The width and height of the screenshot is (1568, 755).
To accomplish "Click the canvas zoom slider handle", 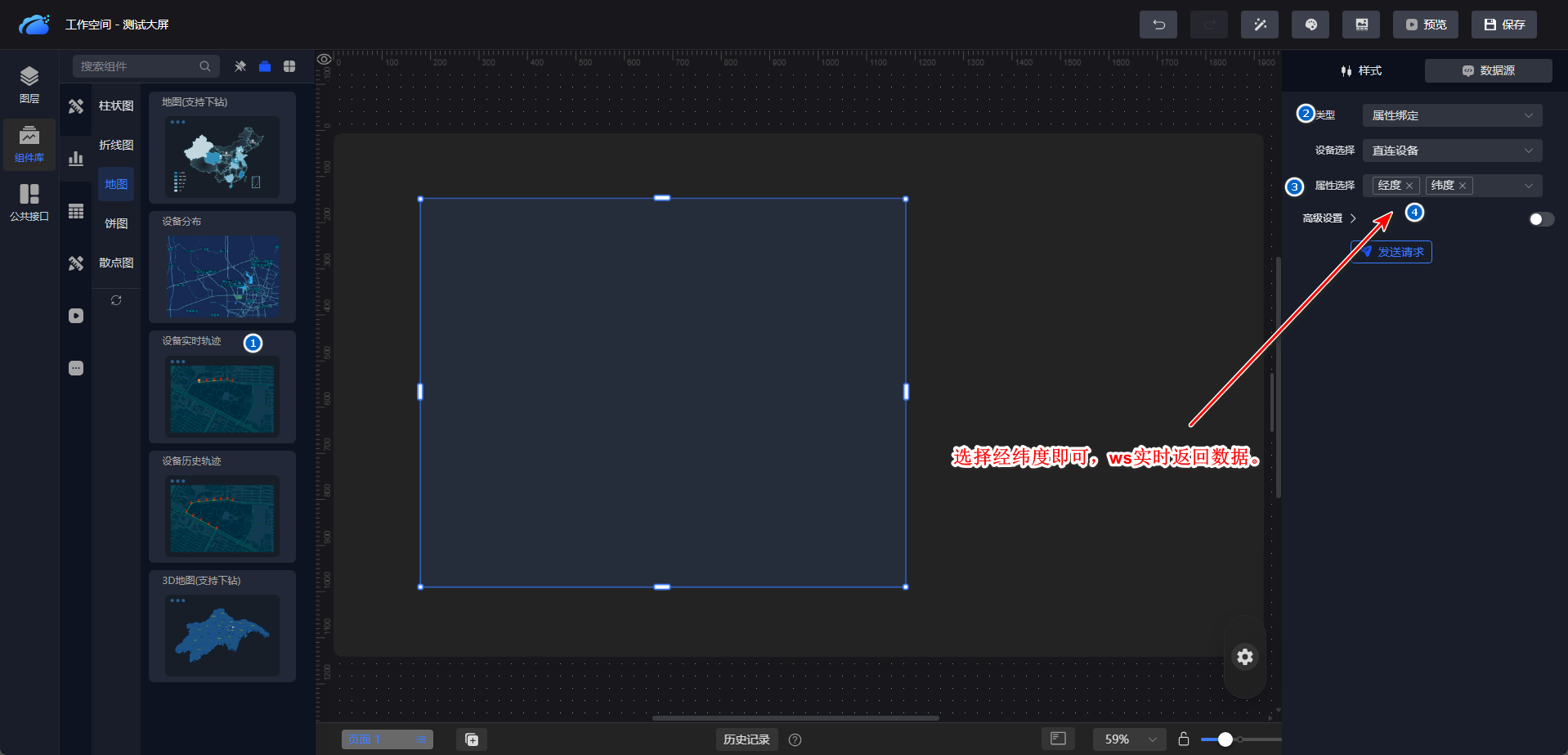I will click(1225, 739).
